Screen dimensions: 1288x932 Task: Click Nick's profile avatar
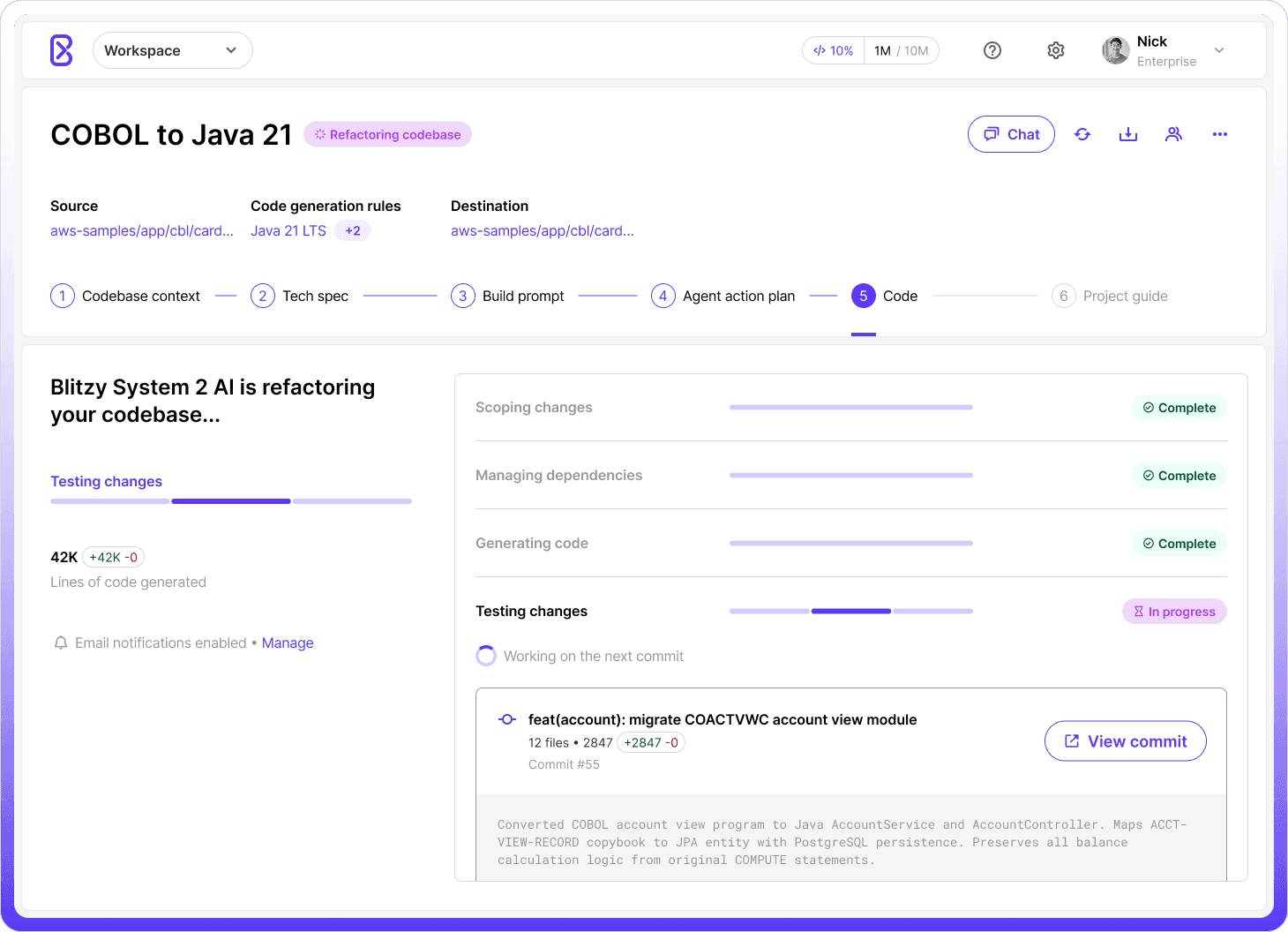tap(1116, 50)
